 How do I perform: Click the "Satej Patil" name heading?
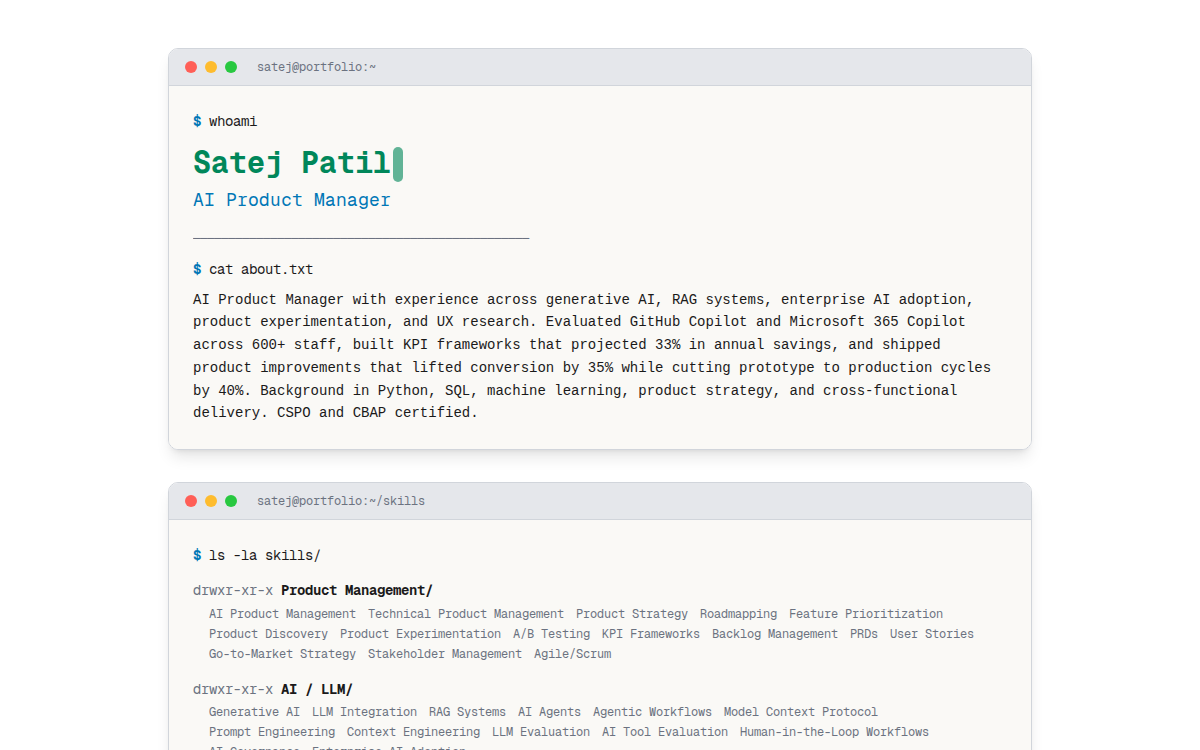coord(291,163)
